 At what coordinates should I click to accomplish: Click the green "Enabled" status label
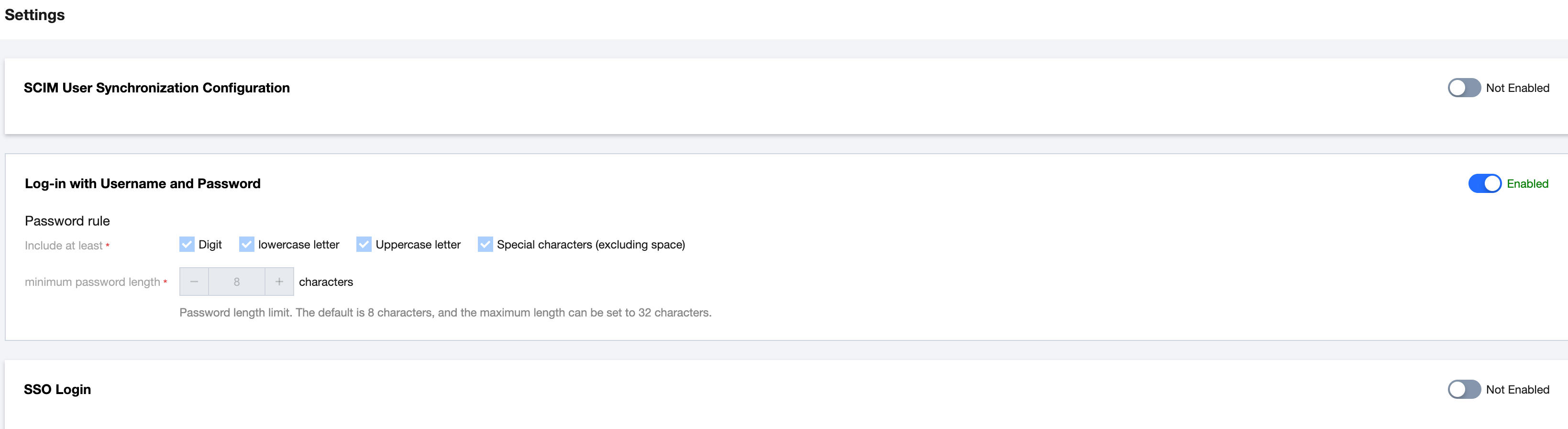coord(1527,183)
